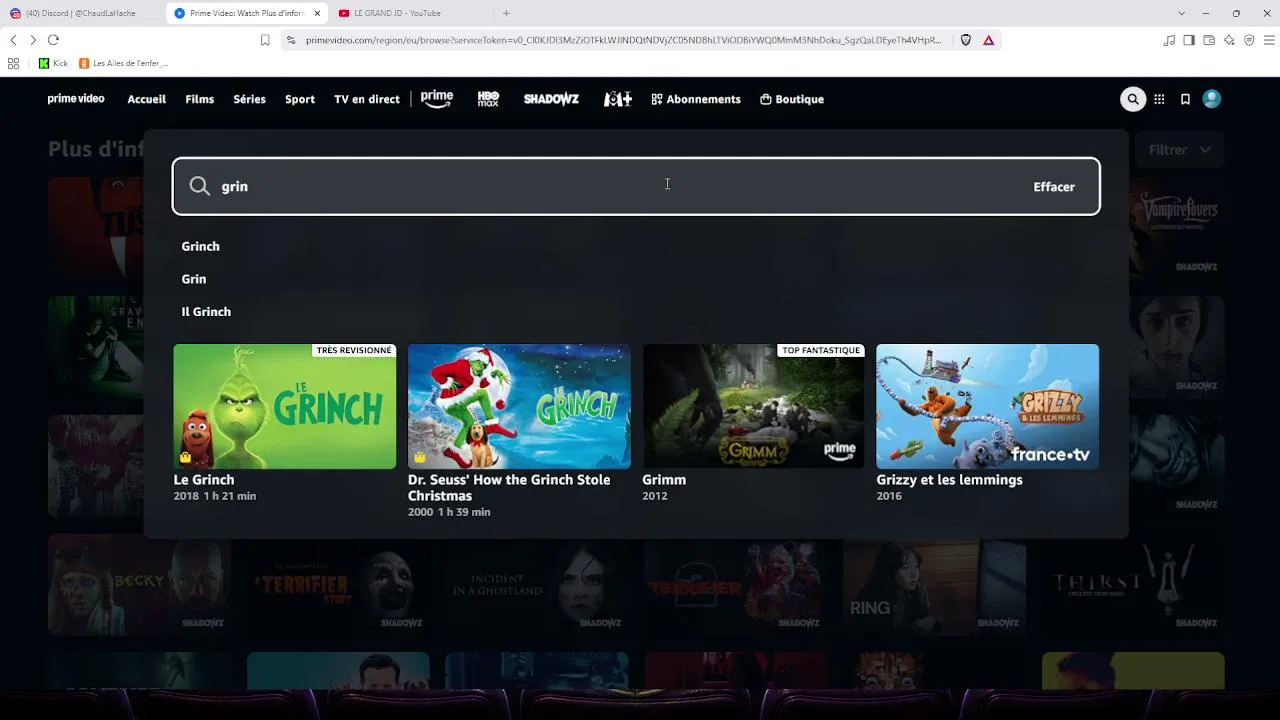Image resolution: width=1280 pixels, height=720 pixels.
Task: Click the browser back arrow
Action: click(x=13, y=40)
